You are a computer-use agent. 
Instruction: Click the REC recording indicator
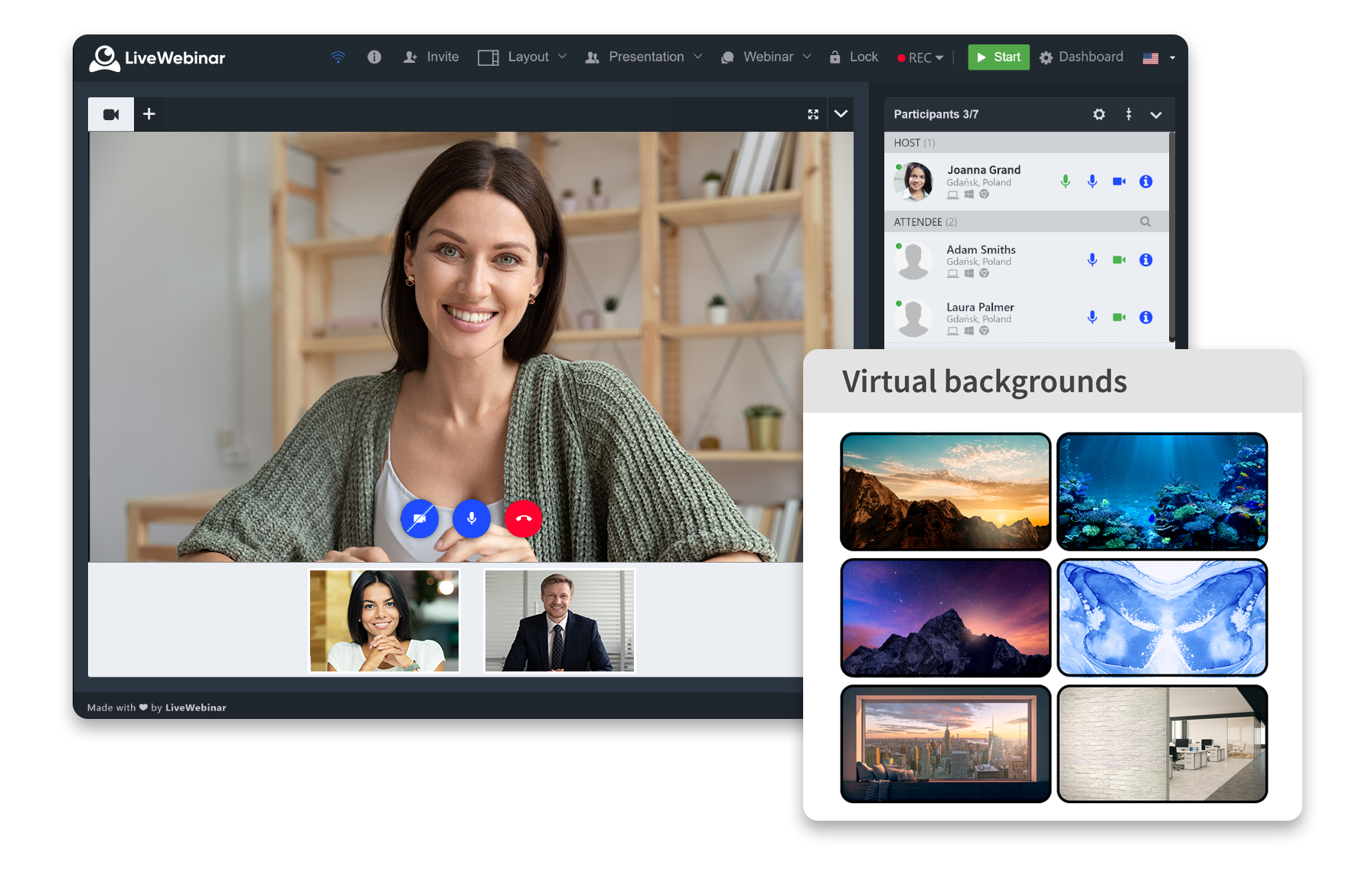click(x=918, y=57)
